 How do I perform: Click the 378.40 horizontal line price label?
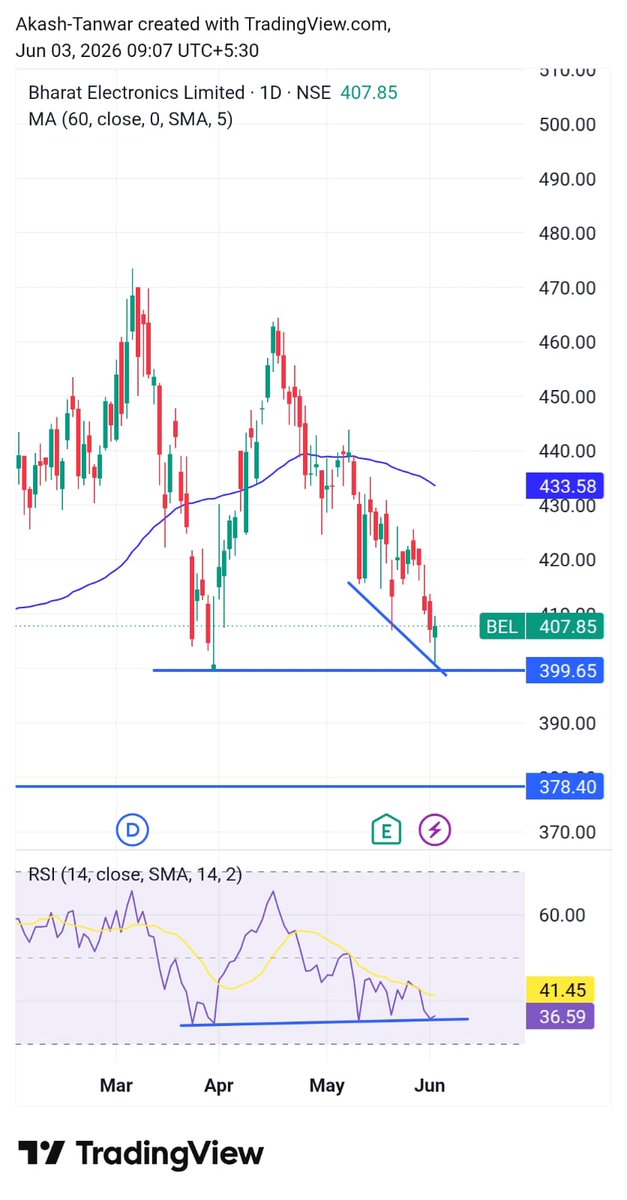[563, 788]
